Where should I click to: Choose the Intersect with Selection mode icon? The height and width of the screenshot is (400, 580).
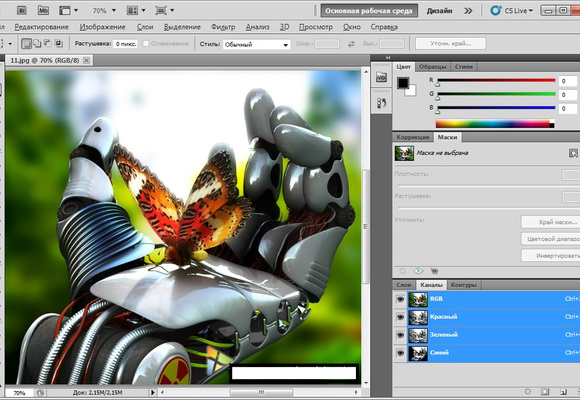coord(58,44)
